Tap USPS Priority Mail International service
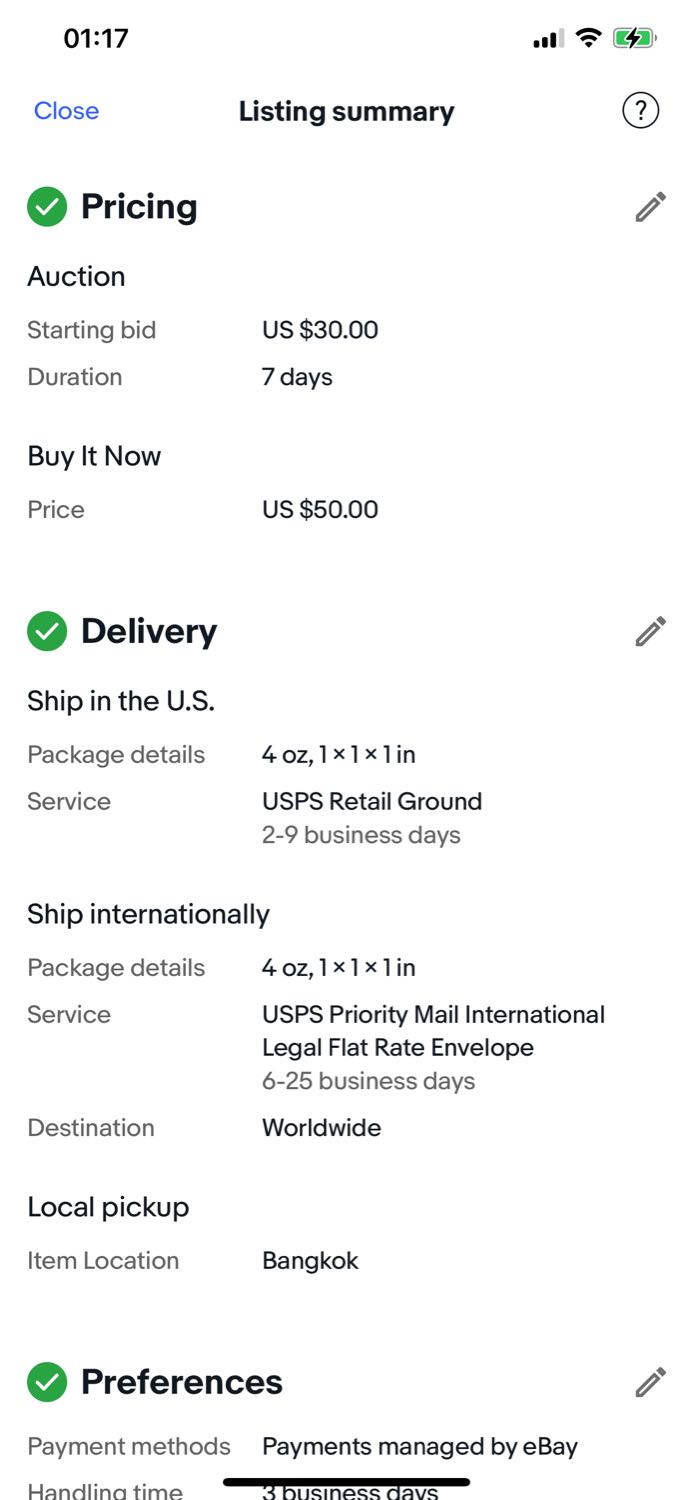This screenshot has height=1500, width=694. click(433, 1030)
